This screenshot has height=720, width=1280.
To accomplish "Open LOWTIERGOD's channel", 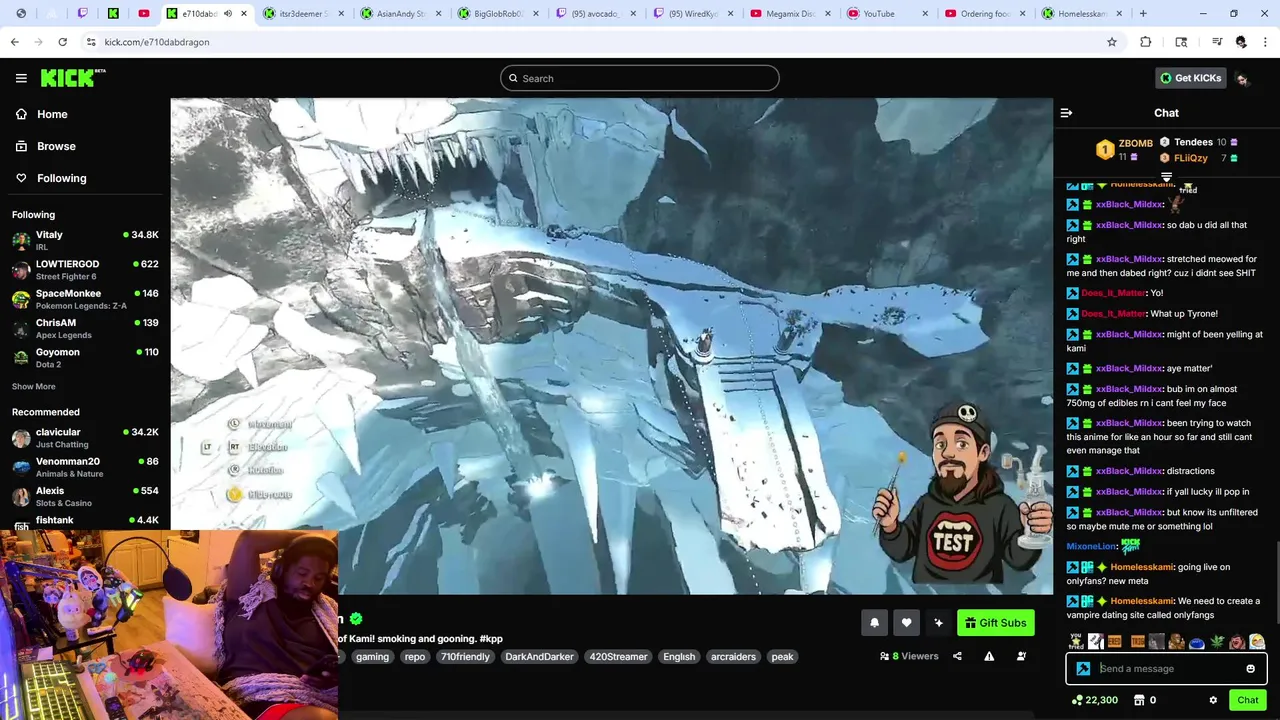I will pos(85,269).
